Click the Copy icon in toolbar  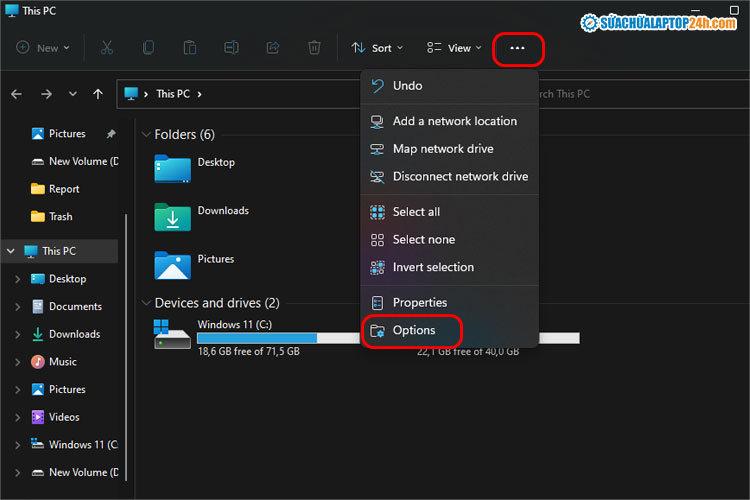148,47
